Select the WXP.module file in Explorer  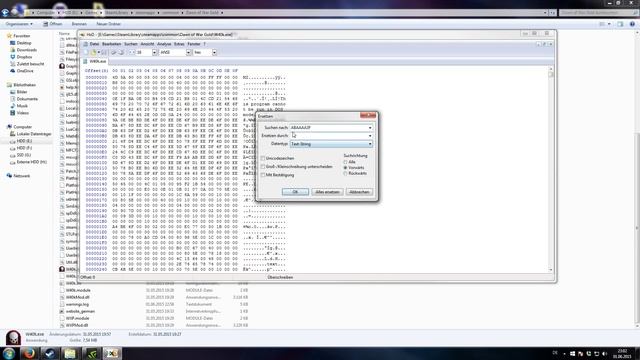pyautogui.click(x=77, y=318)
